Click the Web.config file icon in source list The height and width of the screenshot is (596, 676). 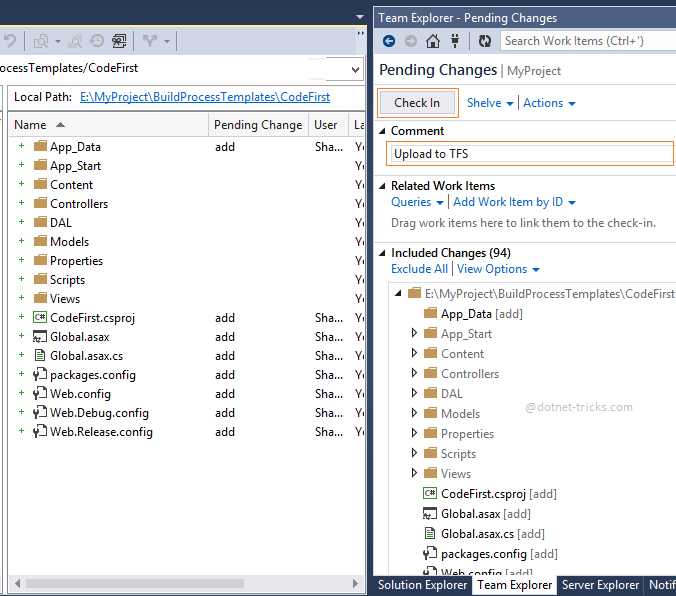point(40,394)
